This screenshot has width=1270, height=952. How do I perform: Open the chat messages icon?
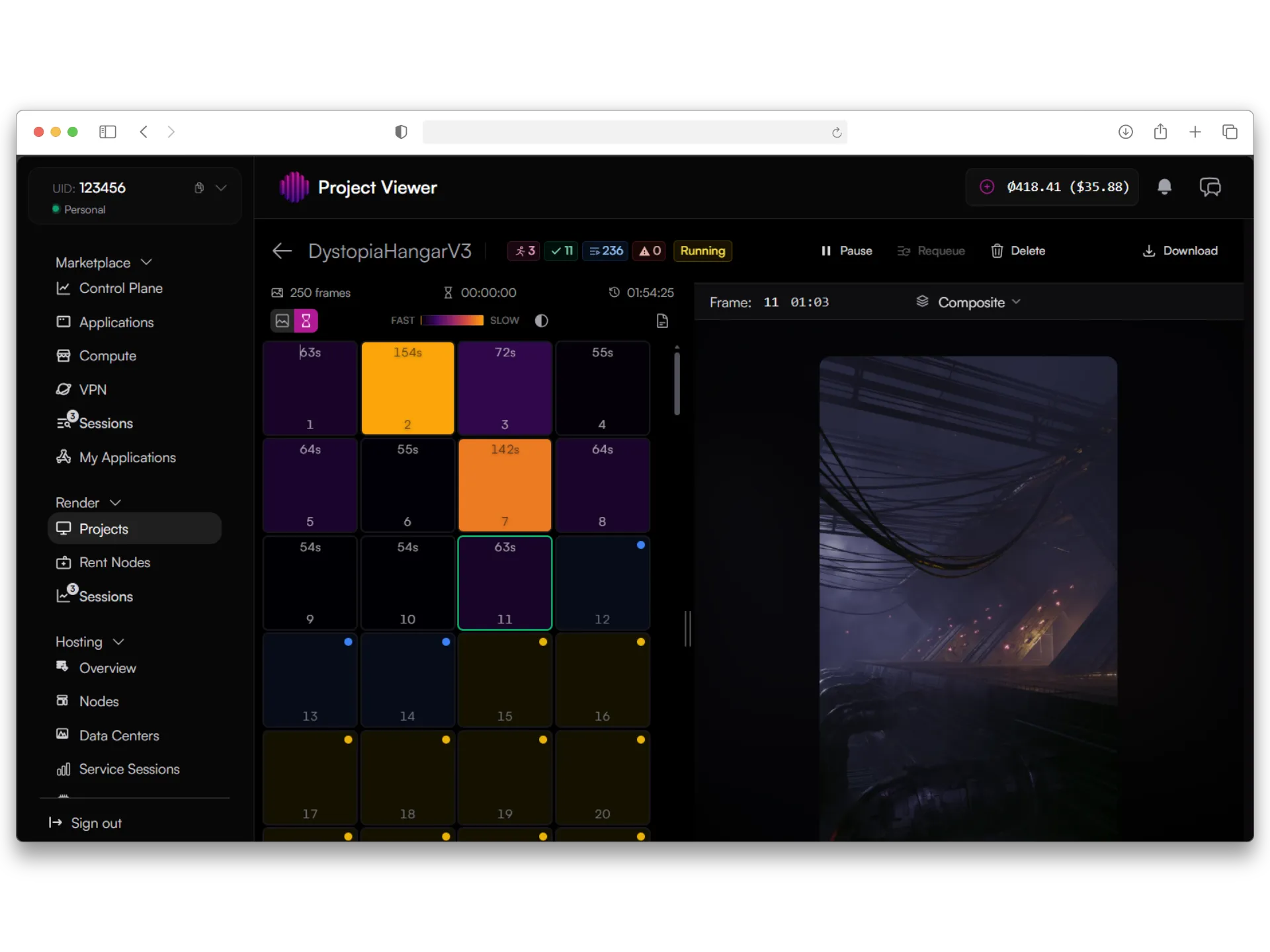[1210, 187]
